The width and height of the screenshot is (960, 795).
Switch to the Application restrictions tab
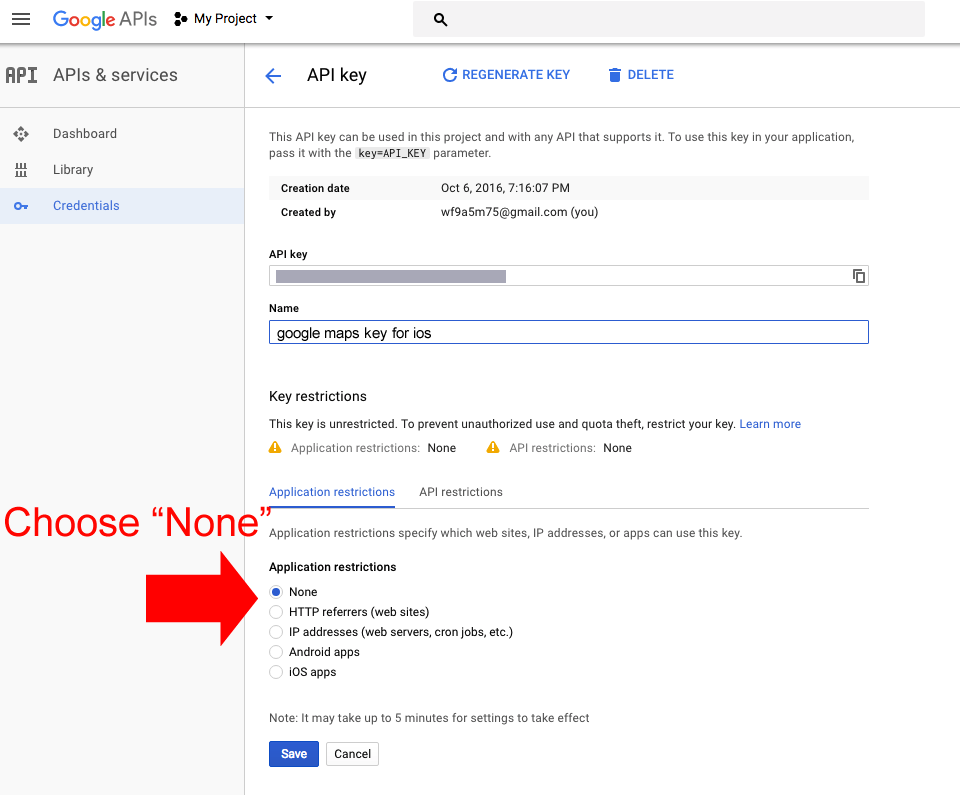point(332,492)
